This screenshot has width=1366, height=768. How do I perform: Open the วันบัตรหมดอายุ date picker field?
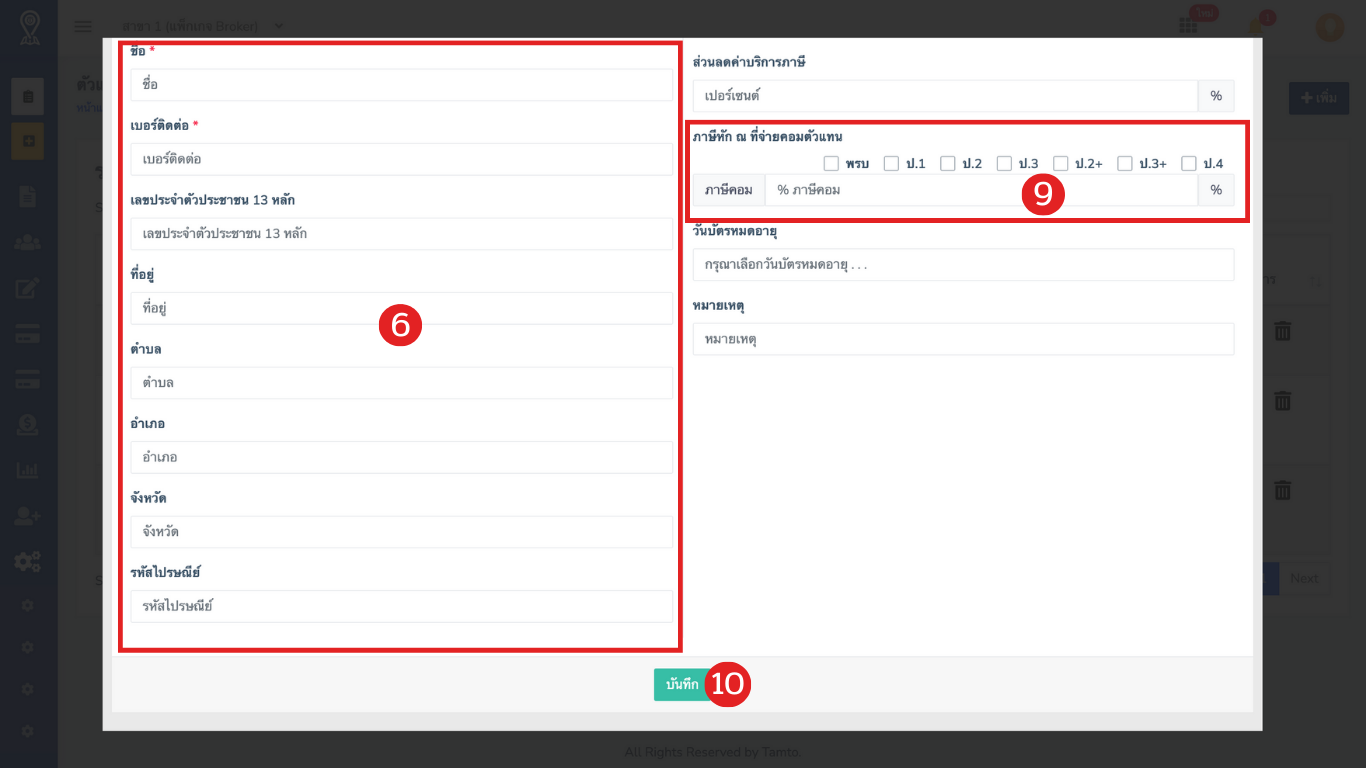tap(963, 265)
